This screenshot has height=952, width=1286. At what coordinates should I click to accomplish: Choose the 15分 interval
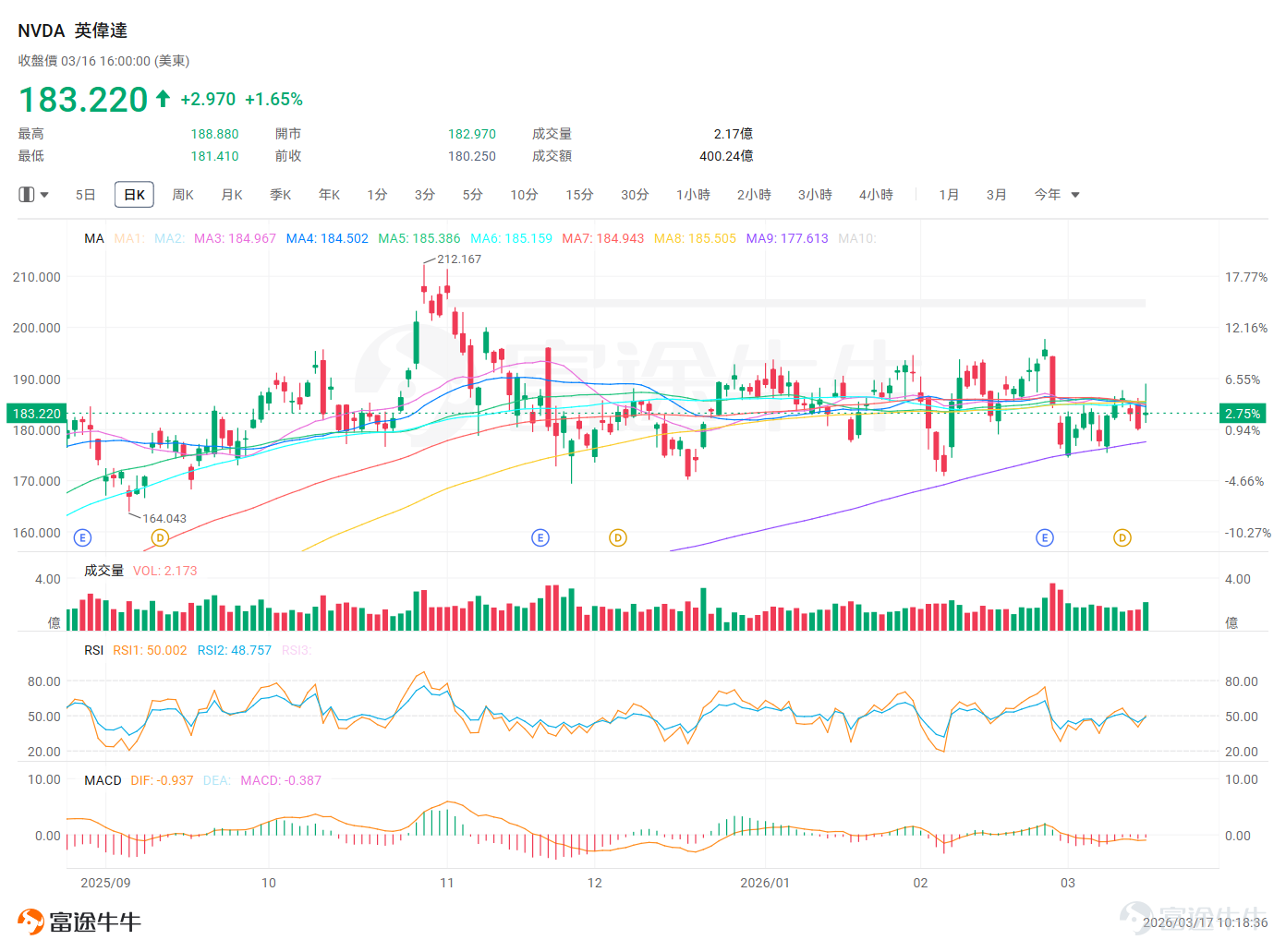point(579,195)
